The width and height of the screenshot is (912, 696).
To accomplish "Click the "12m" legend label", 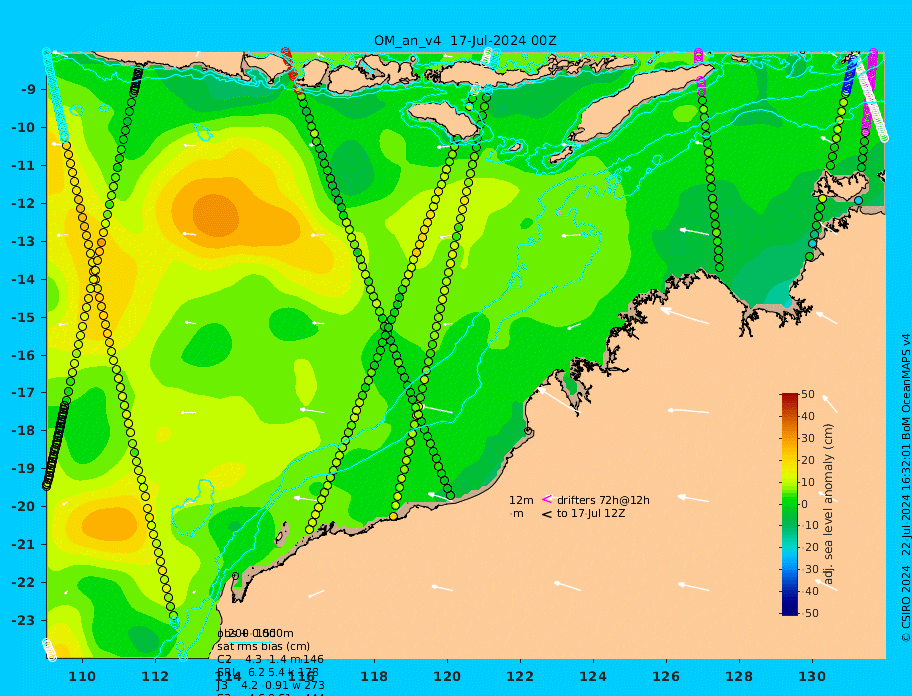I will tap(521, 500).
